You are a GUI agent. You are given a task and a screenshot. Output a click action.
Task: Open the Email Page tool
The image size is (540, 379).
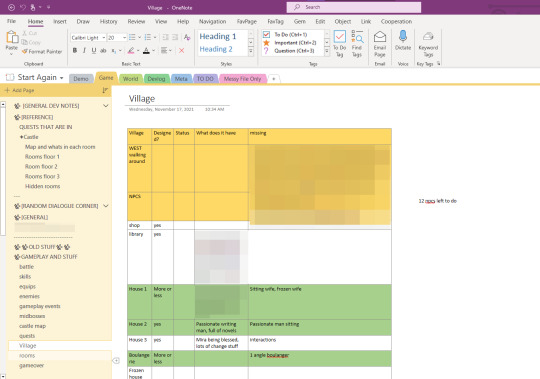tap(380, 44)
